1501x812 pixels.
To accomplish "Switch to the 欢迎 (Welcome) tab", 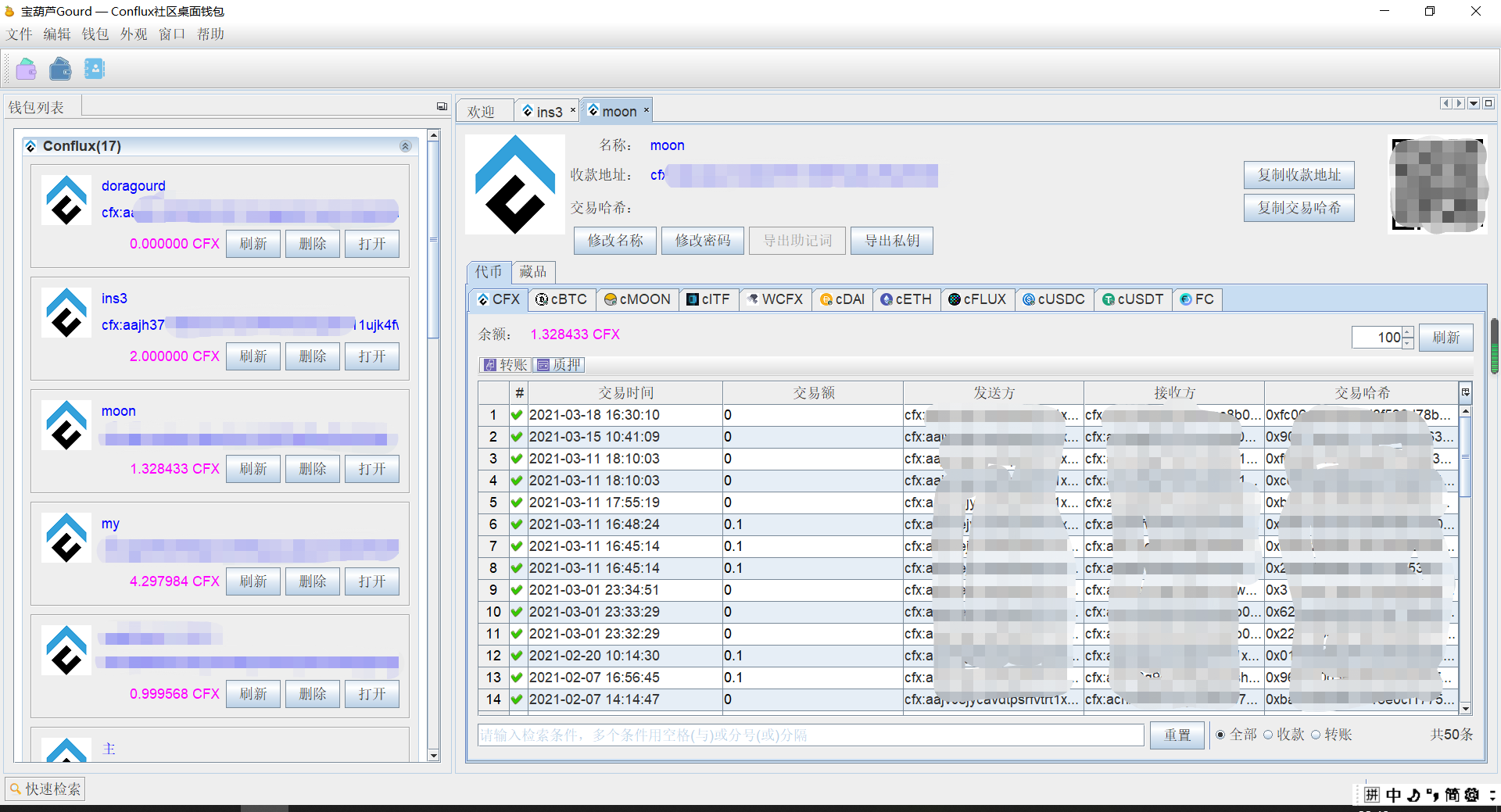I will click(485, 111).
